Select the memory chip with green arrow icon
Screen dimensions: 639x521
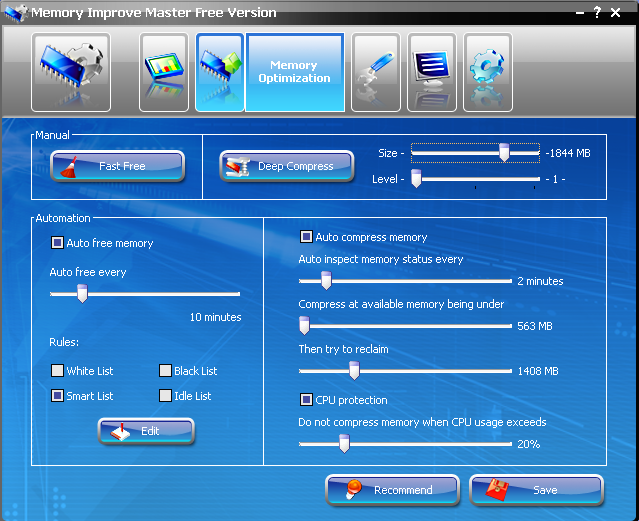coord(220,72)
